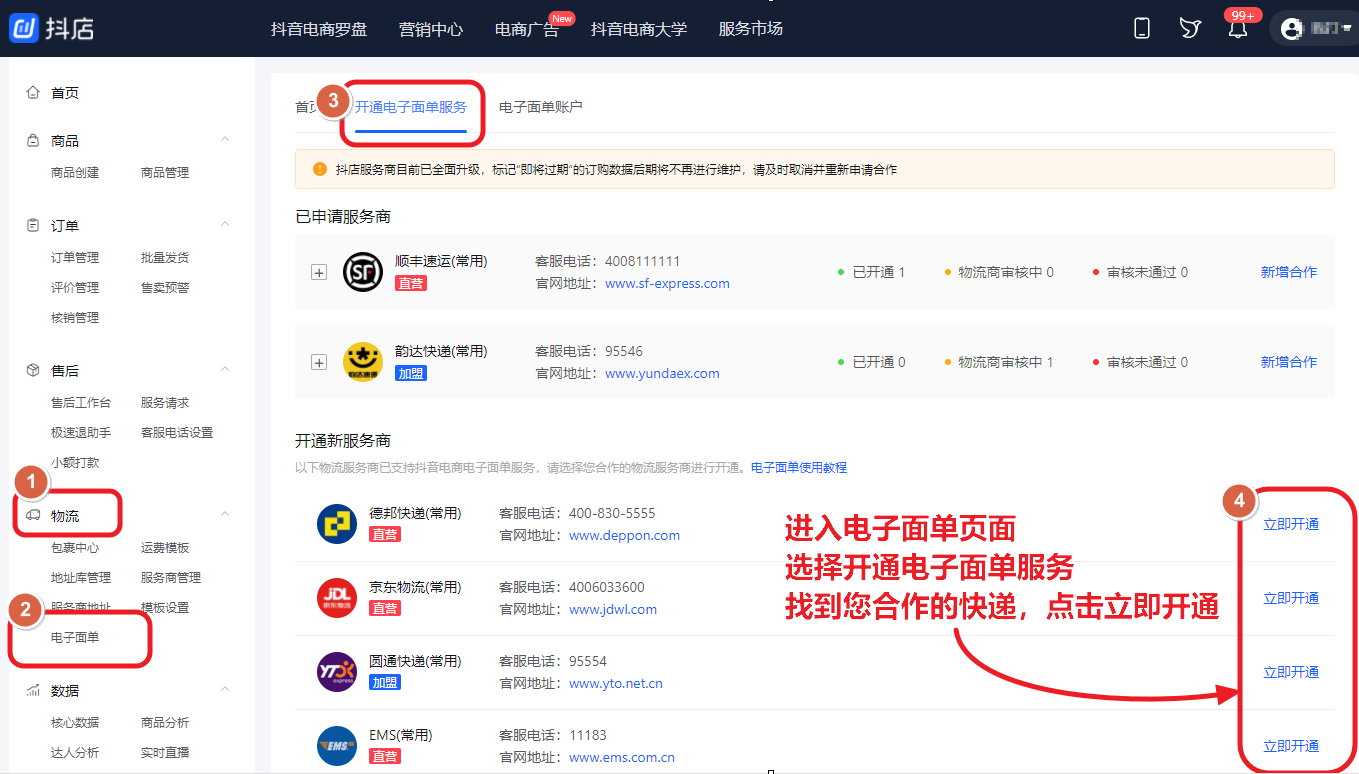1359x774 pixels.
Task: Open the mobile phone icon in header
Action: pyautogui.click(x=1142, y=28)
